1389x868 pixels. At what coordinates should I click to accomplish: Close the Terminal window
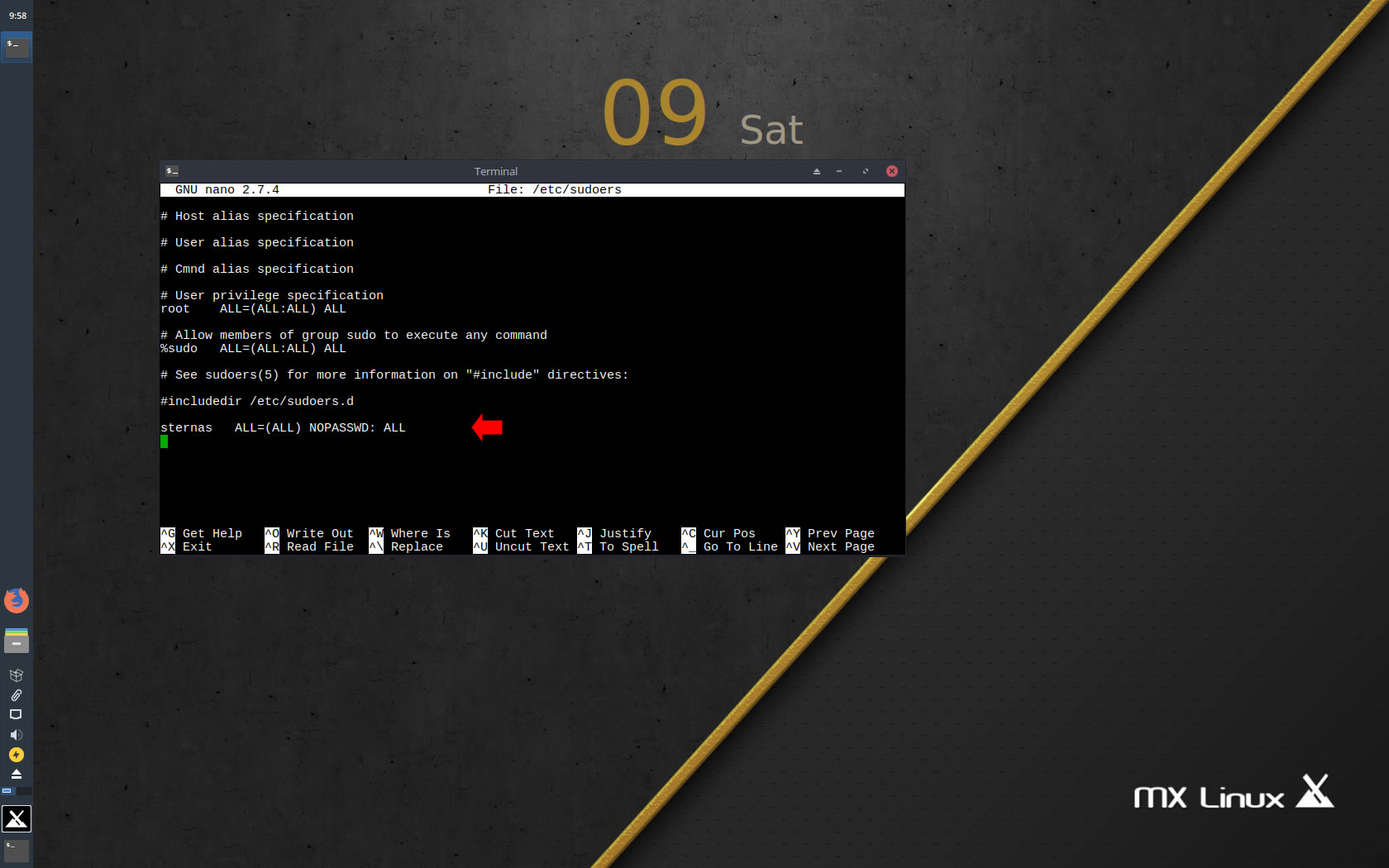892,171
